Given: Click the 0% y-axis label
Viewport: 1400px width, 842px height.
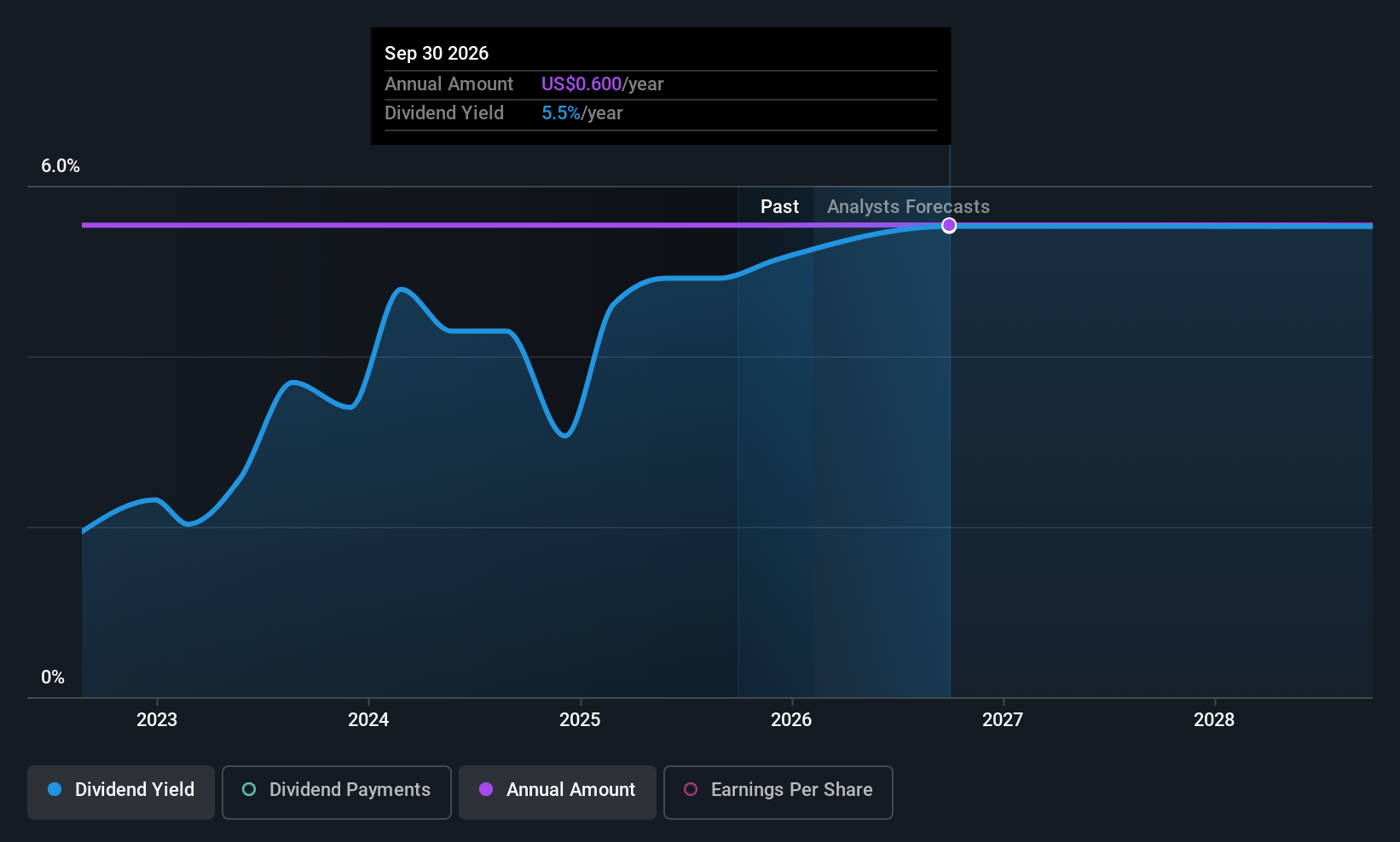Looking at the screenshot, I should (53, 678).
